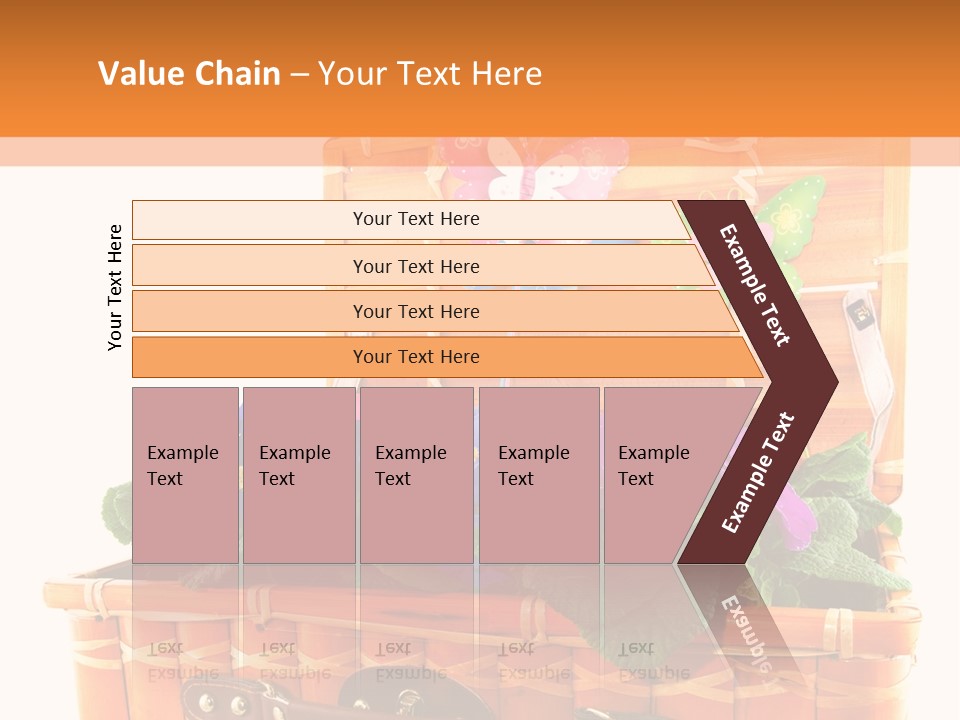
Task: Click the topmost 'Your Text Here' bar
Action: tap(411, 220)
